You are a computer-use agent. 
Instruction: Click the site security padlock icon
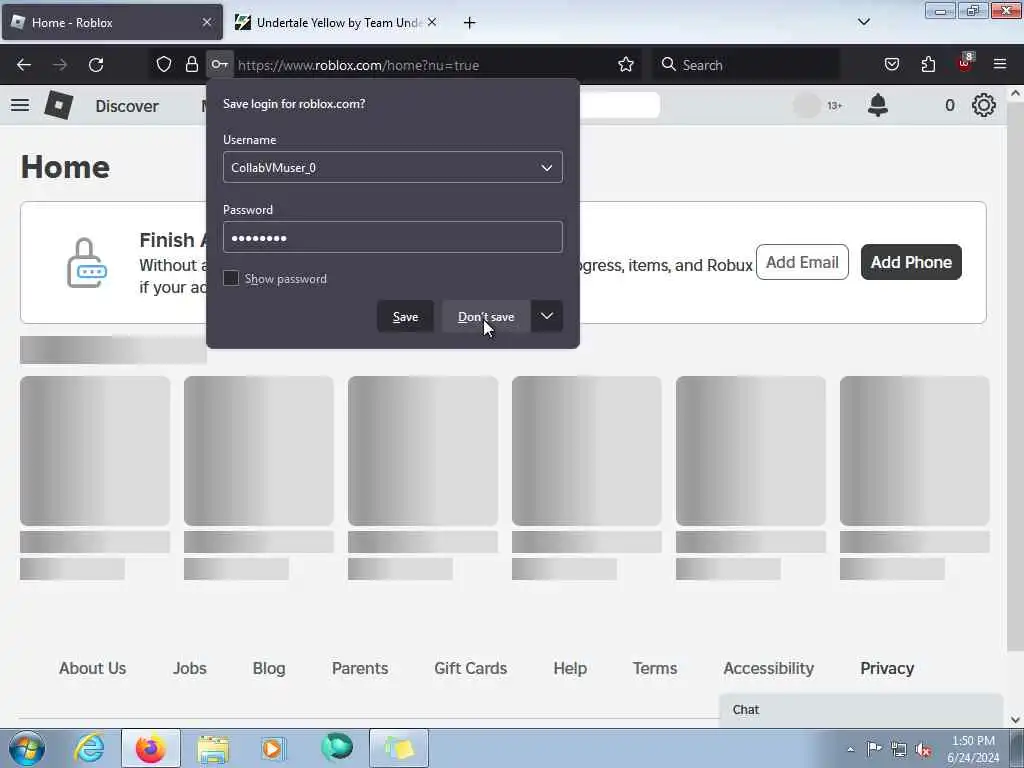191,64
